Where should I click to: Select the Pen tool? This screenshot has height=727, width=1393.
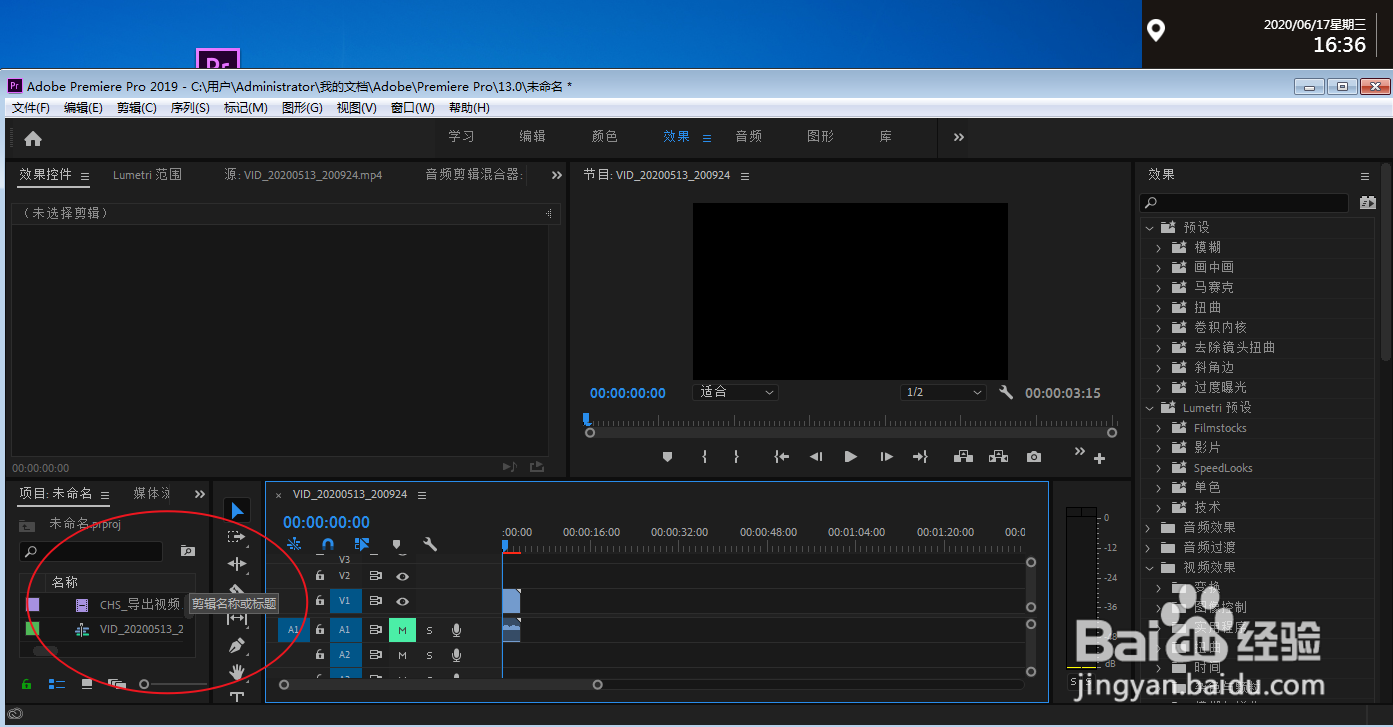(x=237, y=646)
